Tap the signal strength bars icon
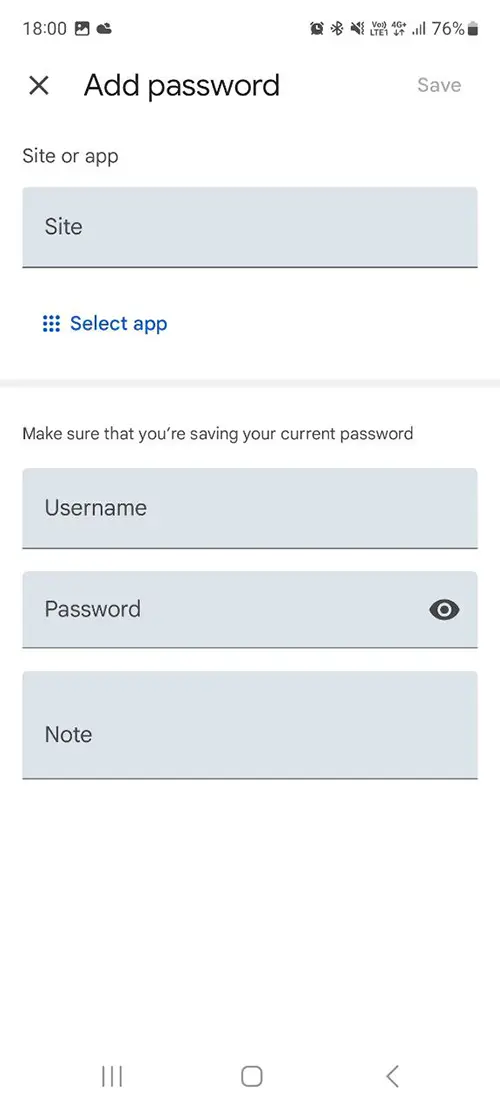 coord(419,28)
